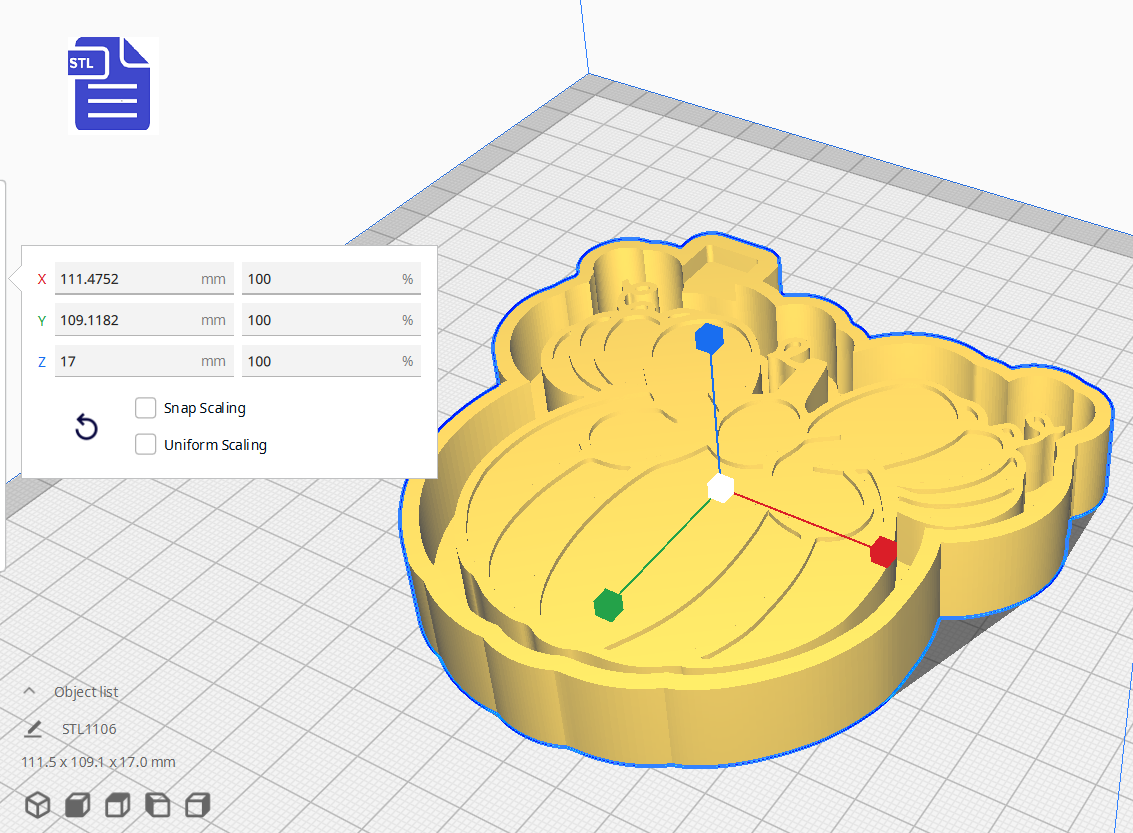
Task: Click the X scale value input field
Action: [x=143, y=279]
